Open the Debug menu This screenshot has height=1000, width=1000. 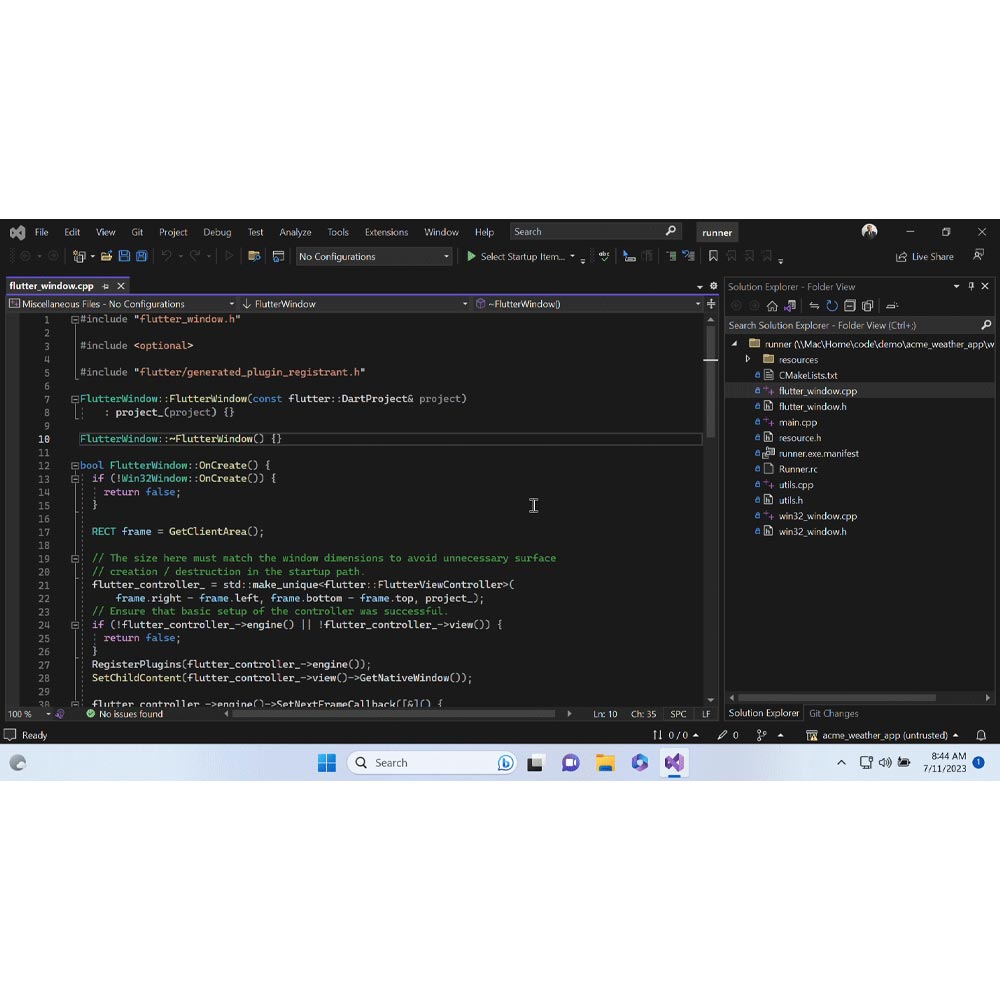(217, 232)
